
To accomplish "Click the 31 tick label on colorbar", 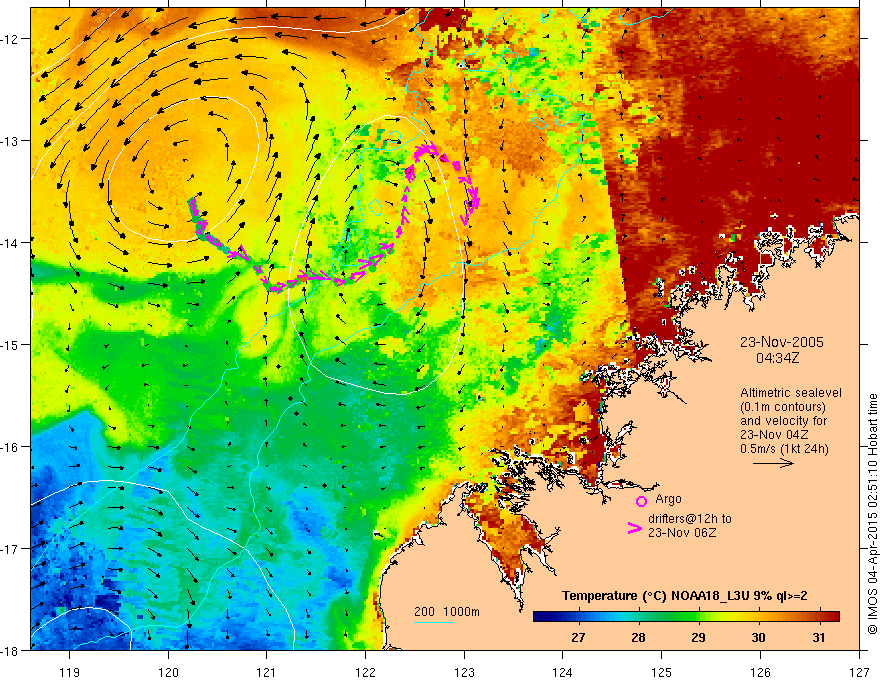I will click(819, 638).
